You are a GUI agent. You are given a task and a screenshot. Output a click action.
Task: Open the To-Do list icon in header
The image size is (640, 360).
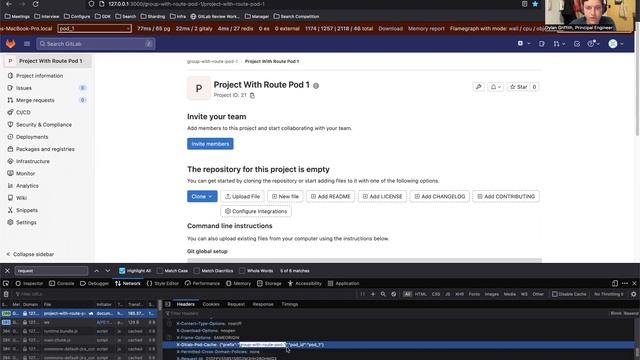[577, 44]
